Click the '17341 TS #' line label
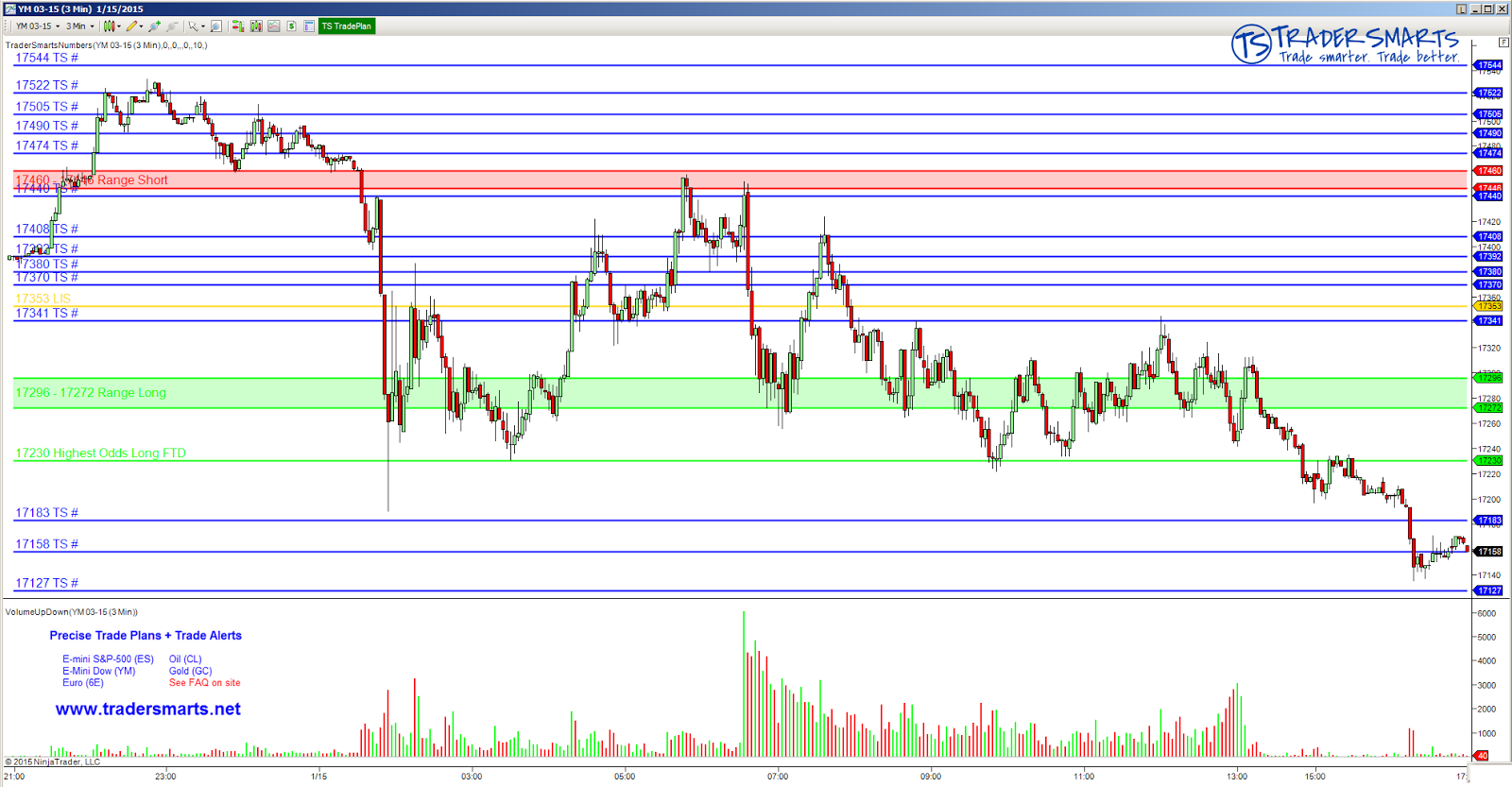The width and height of the screenshot is (1512, 787). click(46, 313)
